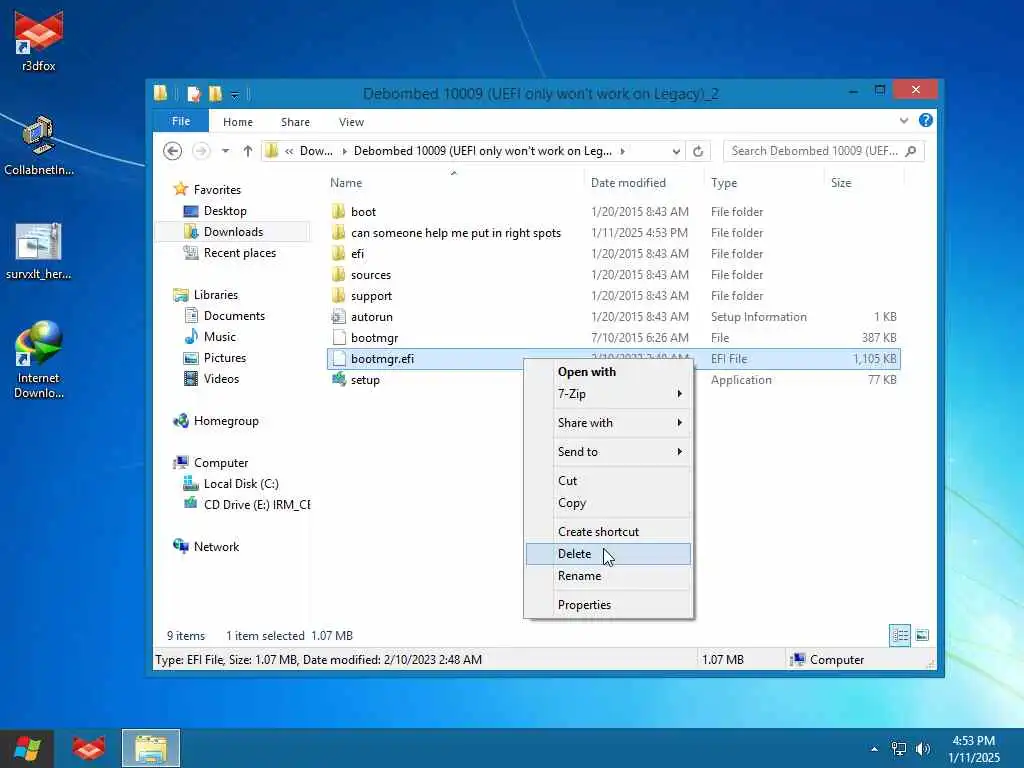This screenshot has height=768, width=1024.
Task: Open the File ribbon tab
Action: (x=181, y=121)
